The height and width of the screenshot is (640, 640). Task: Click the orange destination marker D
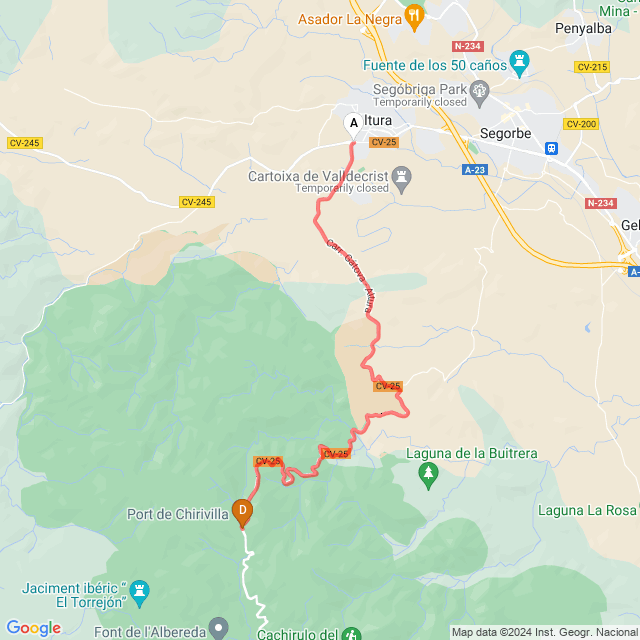tap(242, 513)
